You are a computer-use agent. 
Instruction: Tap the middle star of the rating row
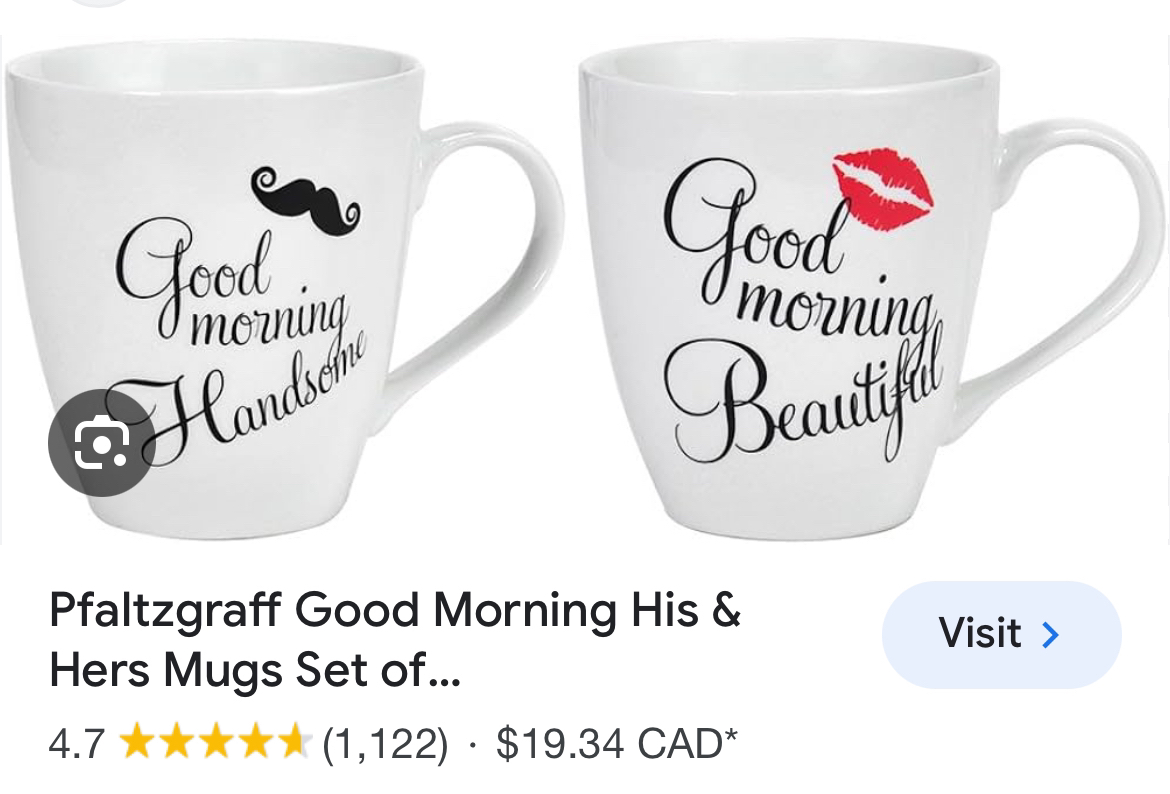[214, 740]
